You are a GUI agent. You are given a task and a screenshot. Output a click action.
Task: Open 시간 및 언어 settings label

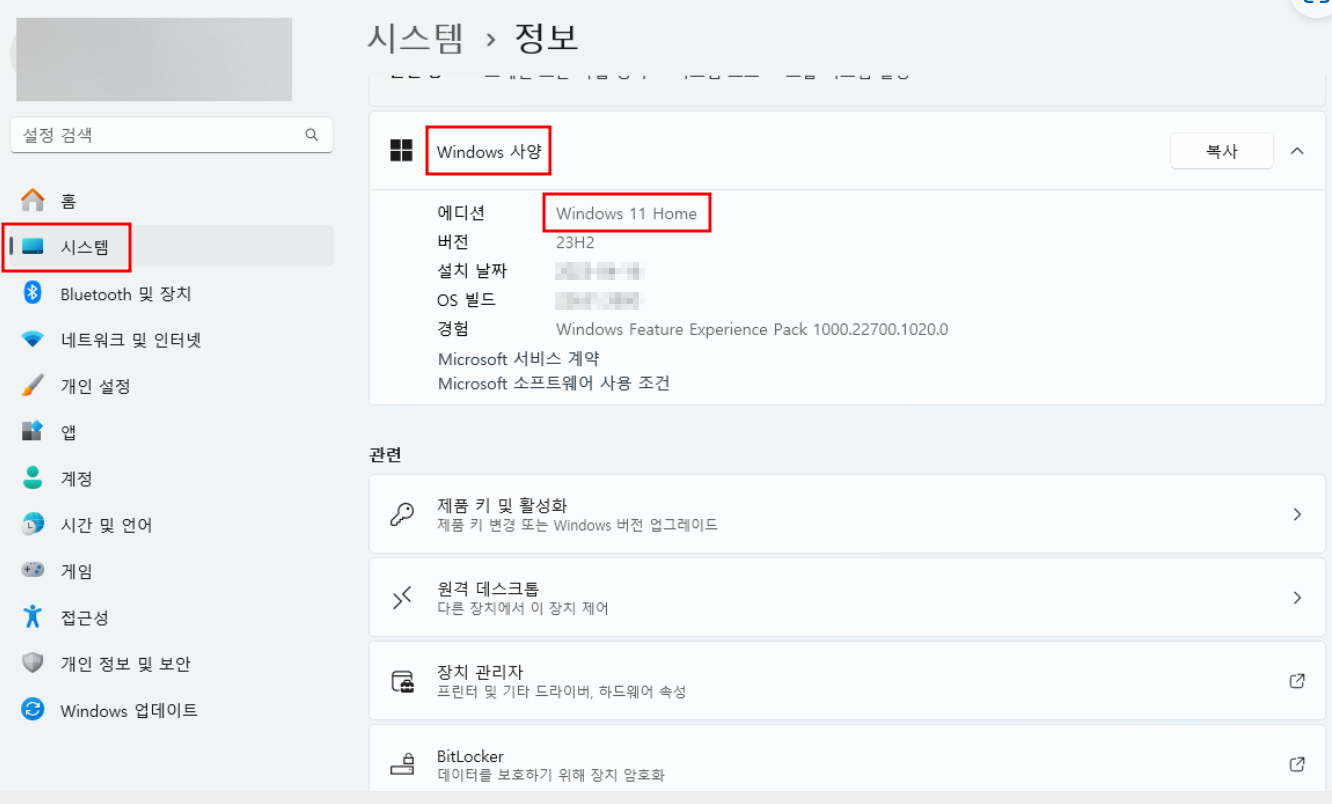[x=106, y=525]
